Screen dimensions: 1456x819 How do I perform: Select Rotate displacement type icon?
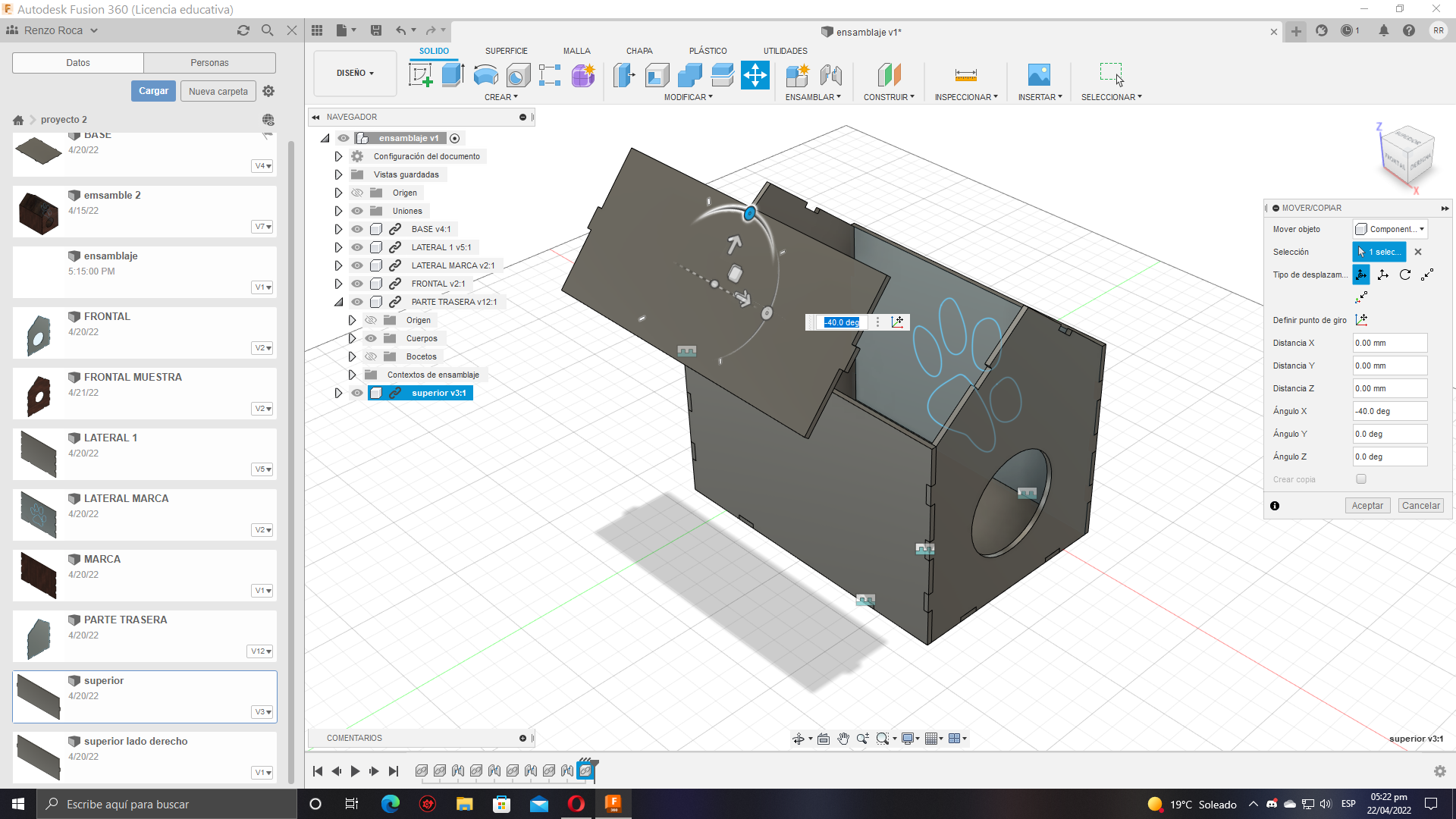(x=1405, y=275)
